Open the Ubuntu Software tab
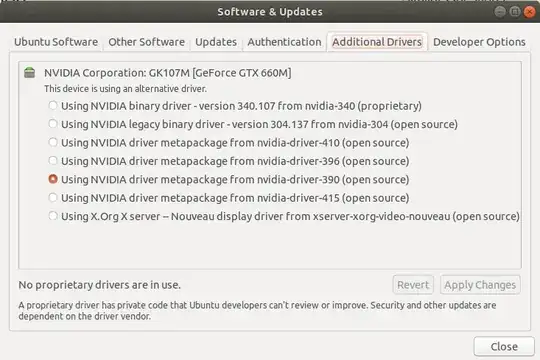 coord(56,42)
